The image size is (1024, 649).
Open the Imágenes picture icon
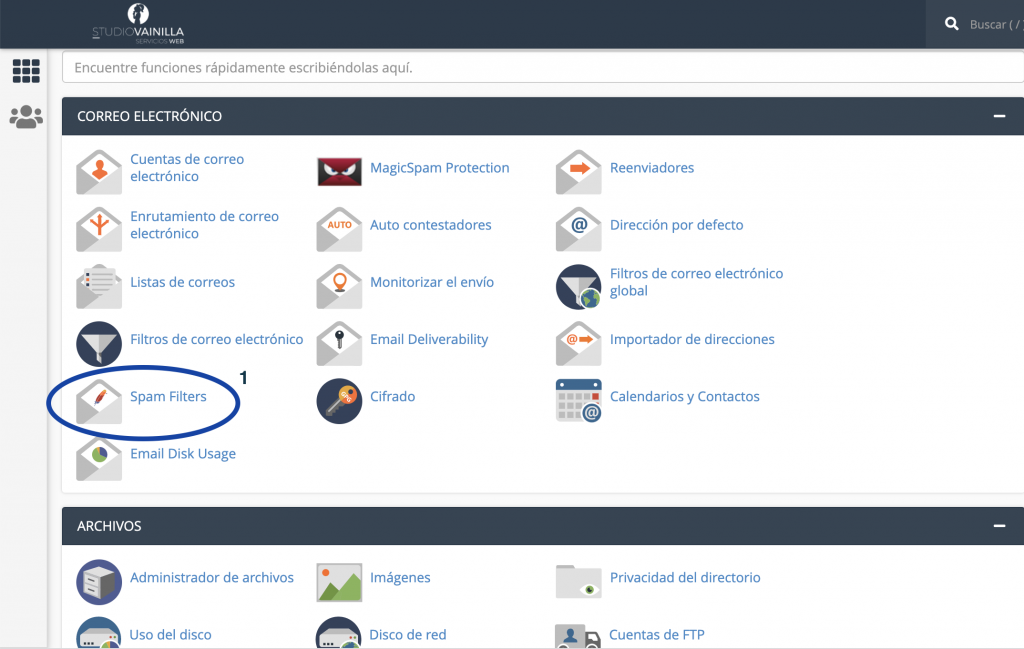click(339, 581)
